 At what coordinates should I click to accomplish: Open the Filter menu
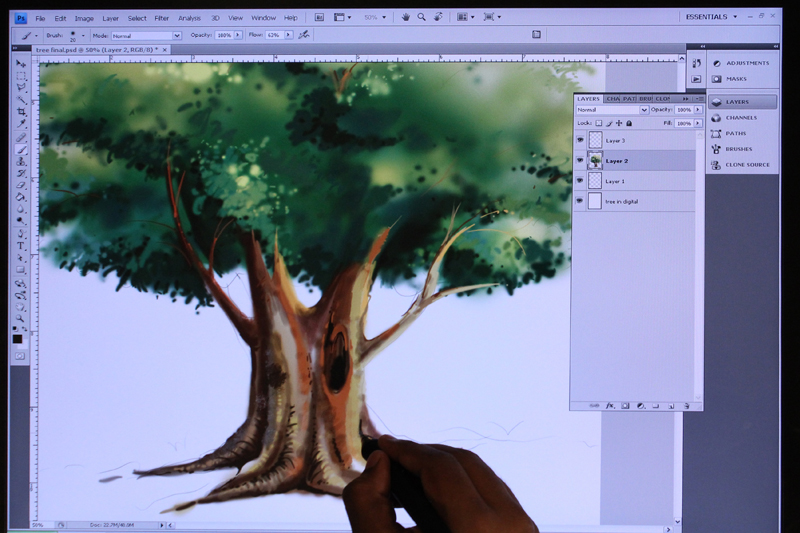point(161,18)
